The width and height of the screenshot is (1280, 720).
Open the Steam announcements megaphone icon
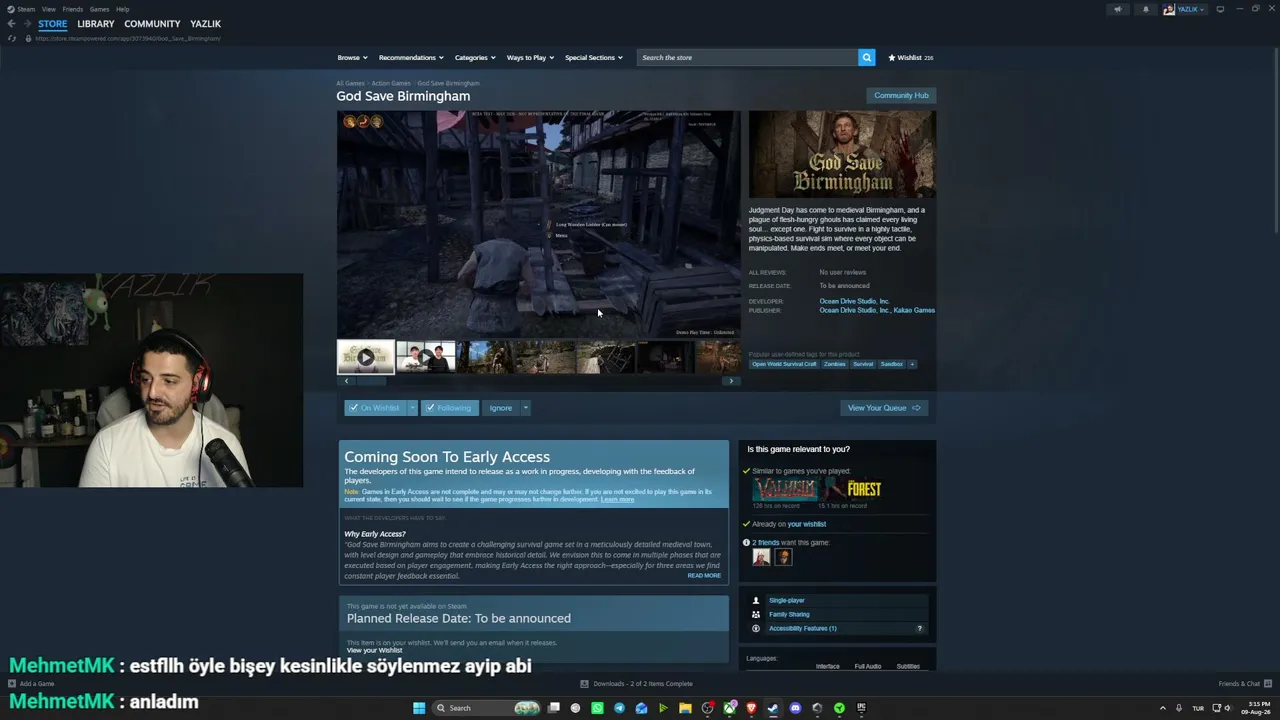(x=1118, y=9)
